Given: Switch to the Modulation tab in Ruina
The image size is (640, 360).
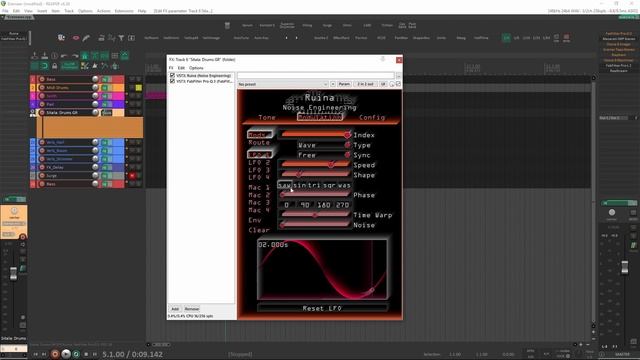Looking at the screenshot, I should coord(320,118).
